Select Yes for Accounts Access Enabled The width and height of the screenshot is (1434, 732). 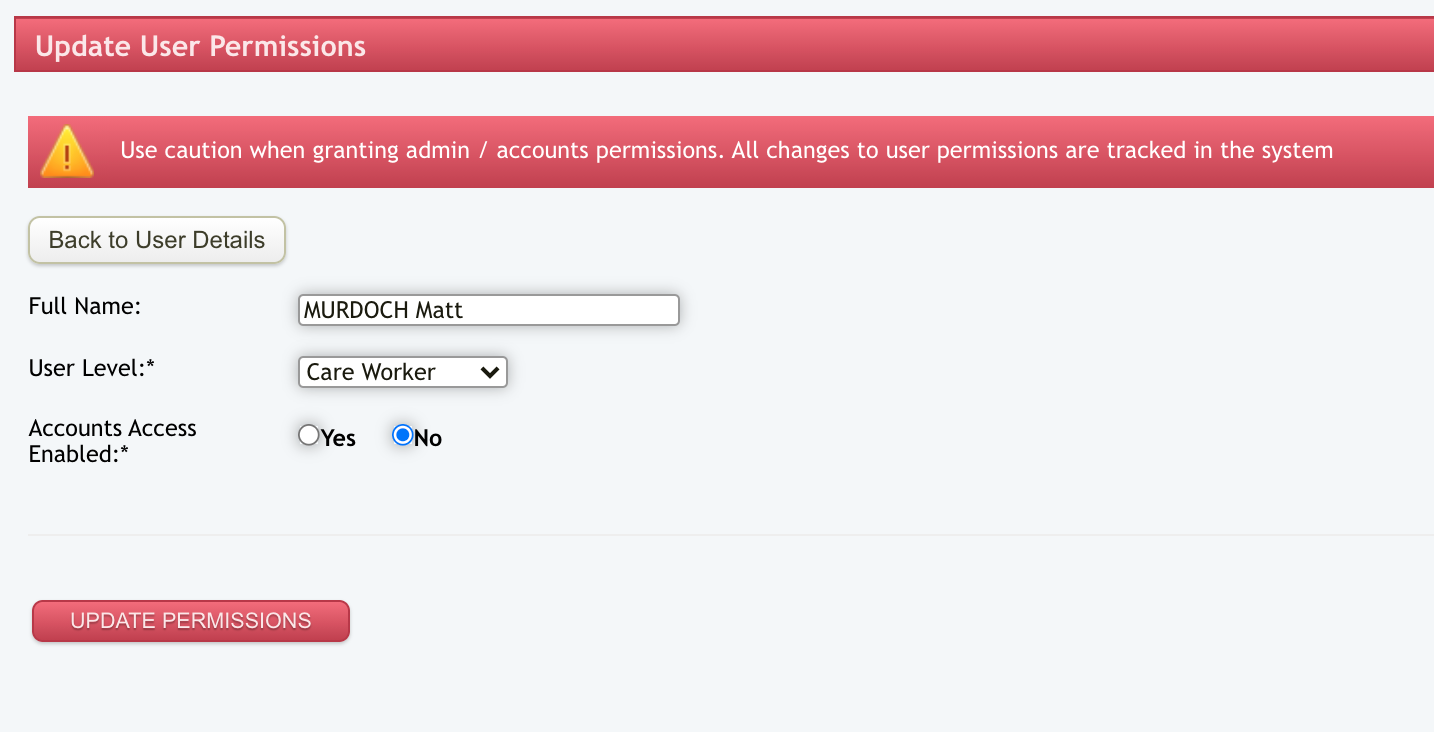309,436
